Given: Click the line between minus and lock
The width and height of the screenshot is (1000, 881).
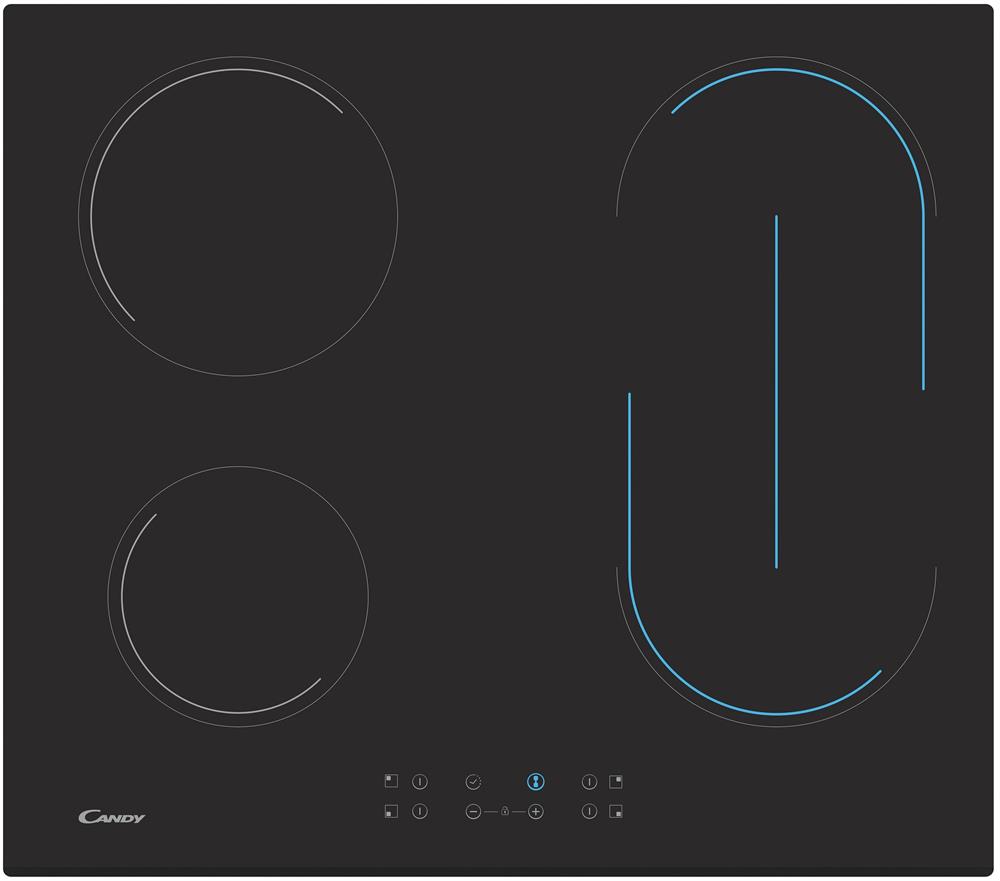Looking at the screenshot, I should [490, 812].
